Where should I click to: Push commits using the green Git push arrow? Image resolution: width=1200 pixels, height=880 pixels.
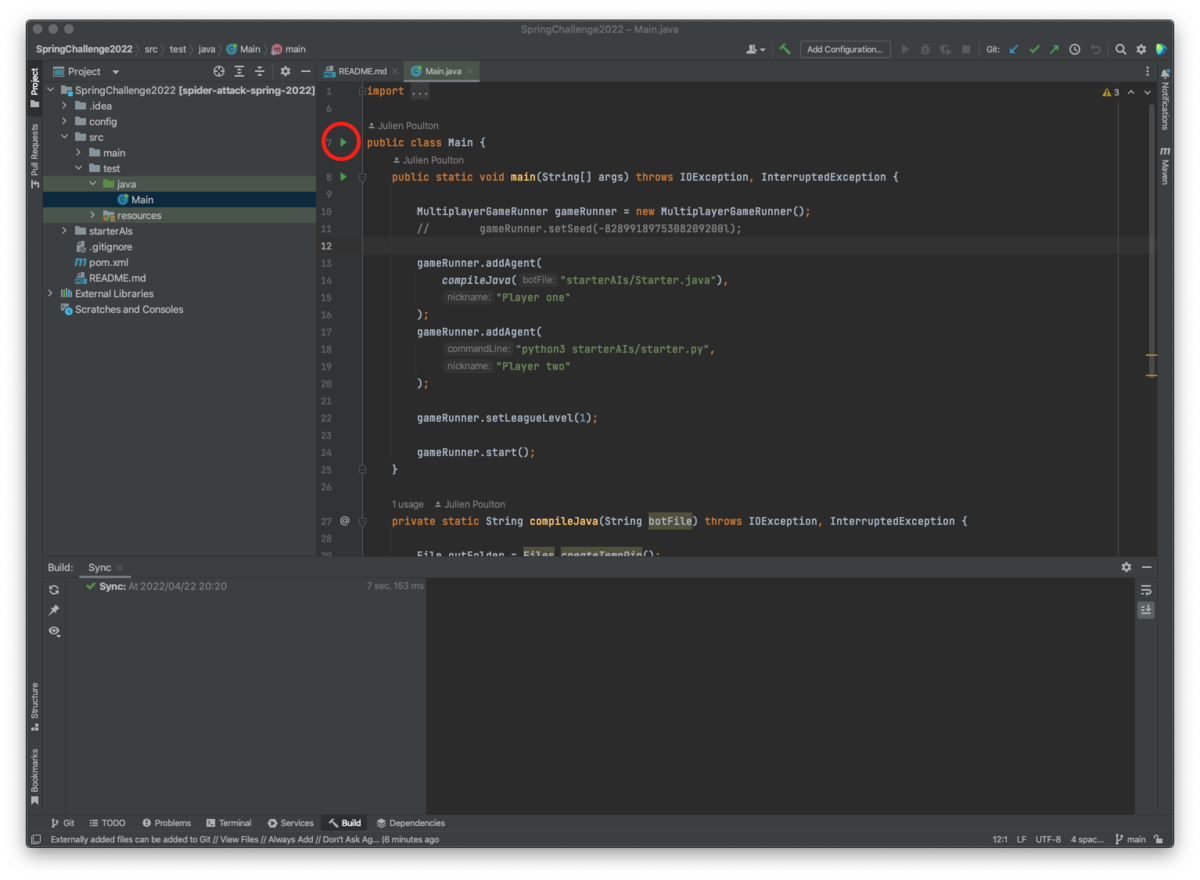[1053, 48]
